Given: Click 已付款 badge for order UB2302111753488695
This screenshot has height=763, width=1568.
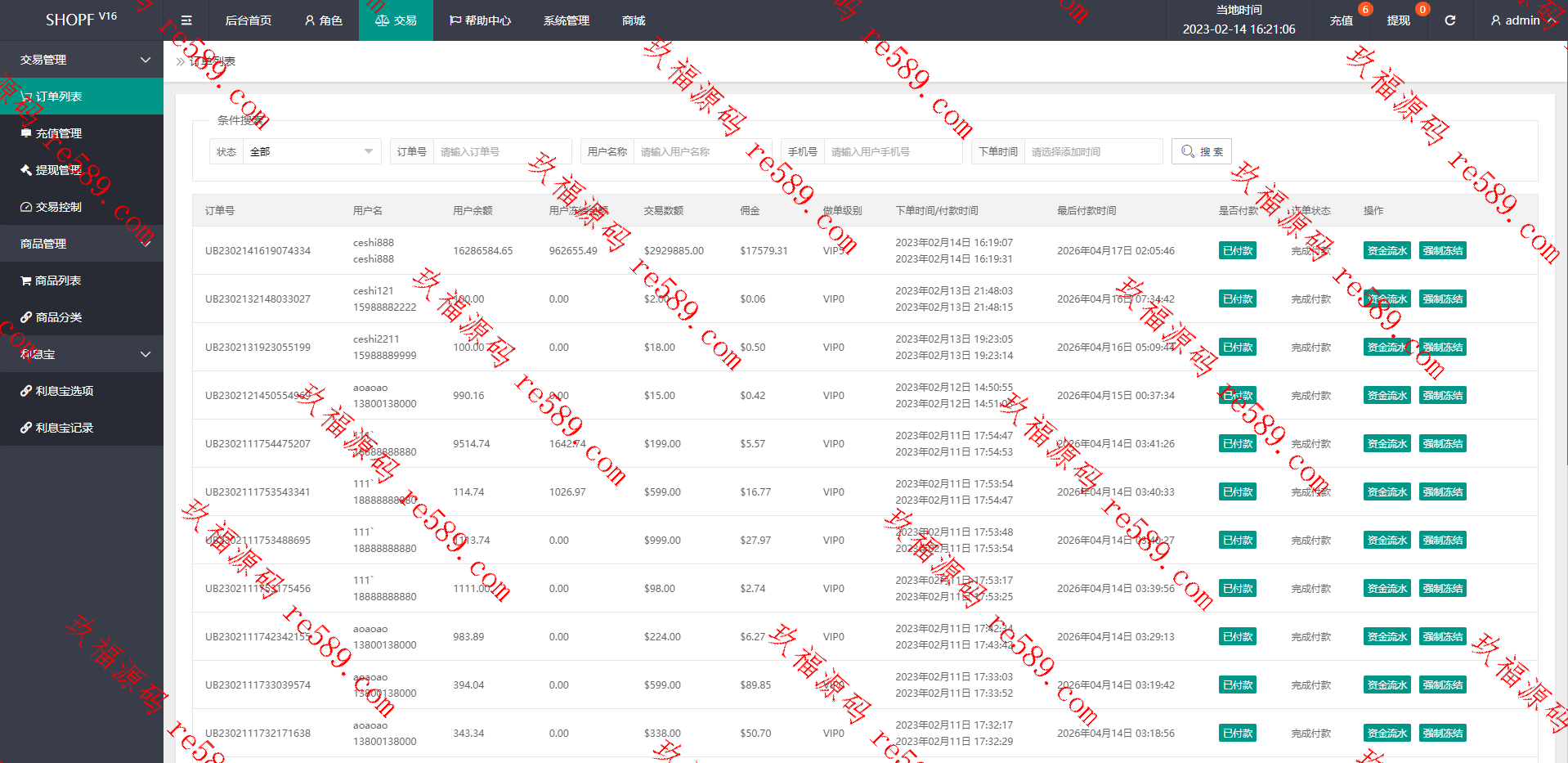Looking at the screenshot, I should tap(1238, 541).
